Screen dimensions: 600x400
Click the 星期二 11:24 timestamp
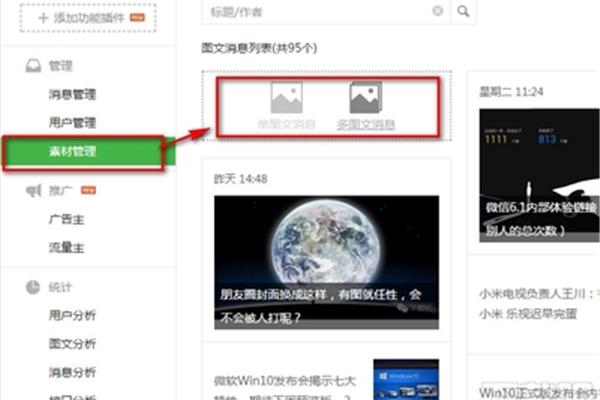click(511, 92)
